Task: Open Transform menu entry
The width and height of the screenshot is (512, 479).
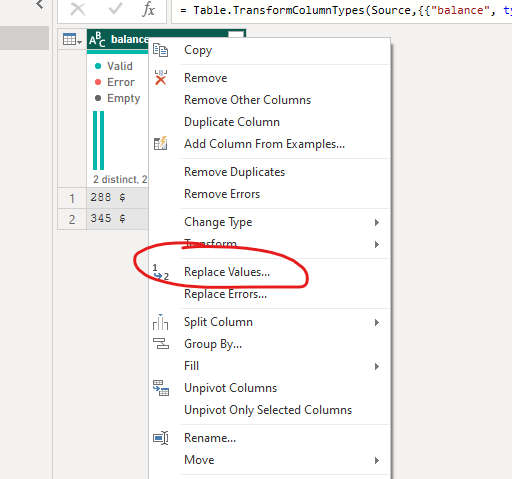Action: tap(269, 244)
